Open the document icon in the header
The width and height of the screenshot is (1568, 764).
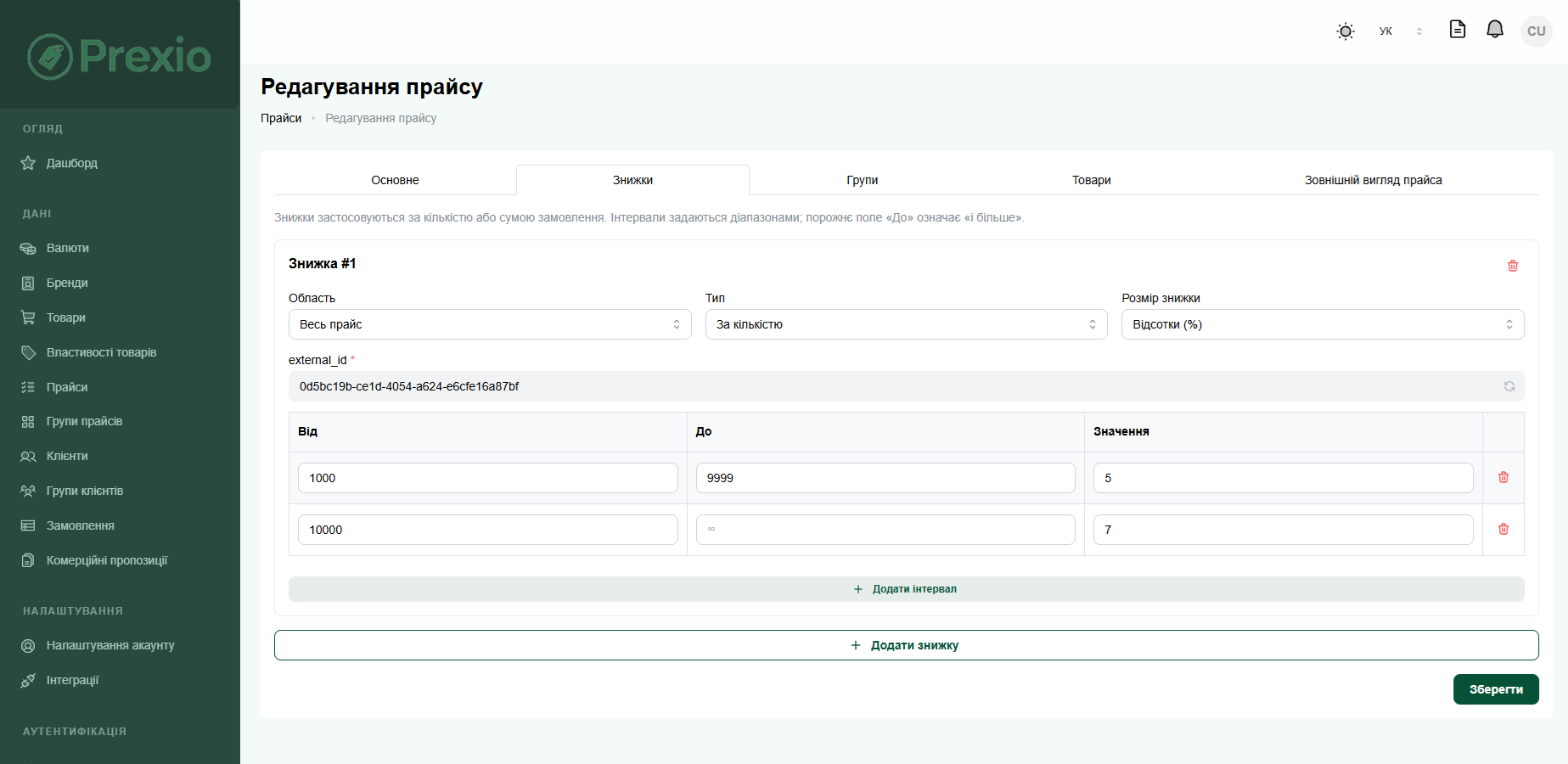[1458, 30]
